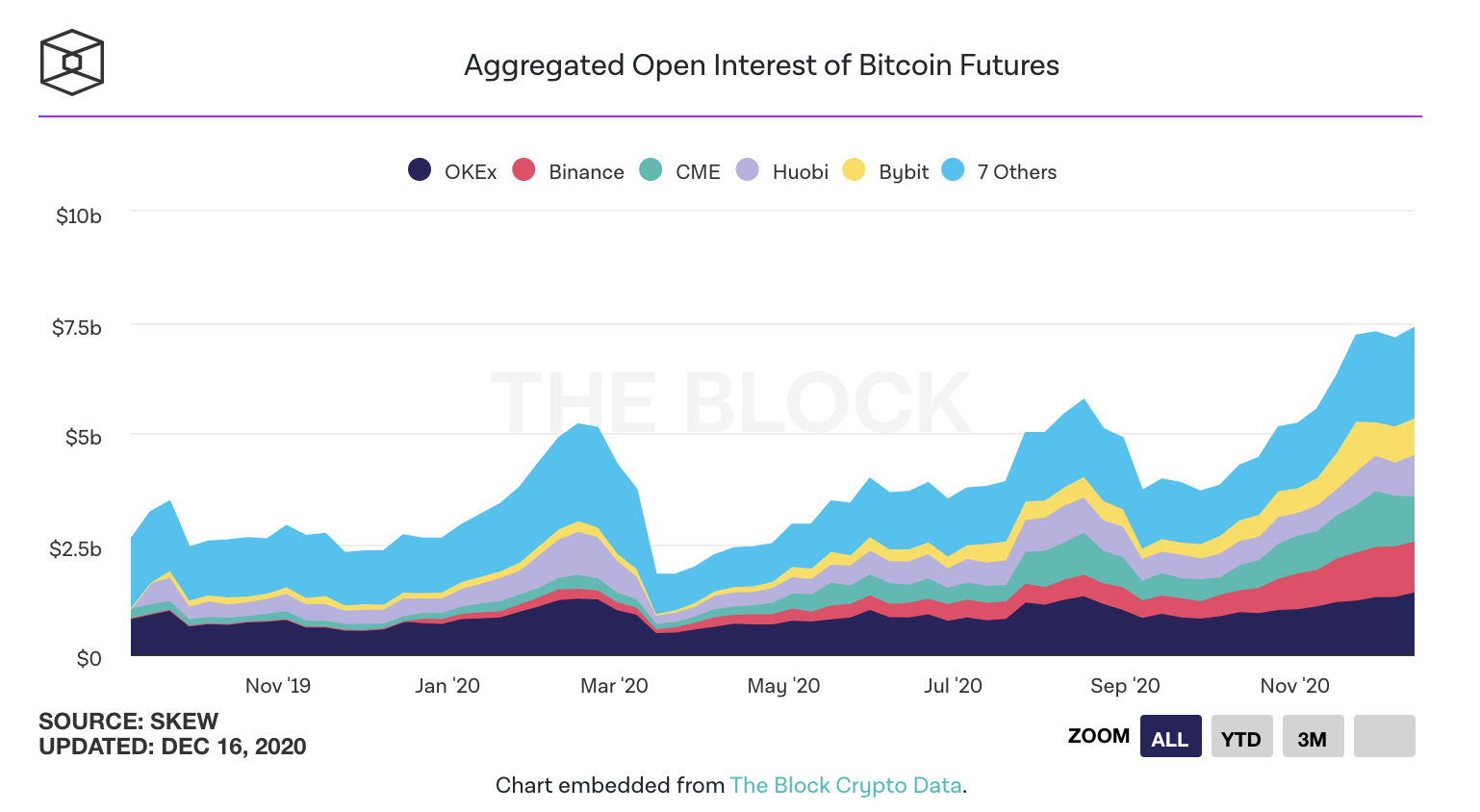This screenshot has height=812, width=1480.
Task: Hide the Huobi series via label
Action: click(x=801, y=172)
